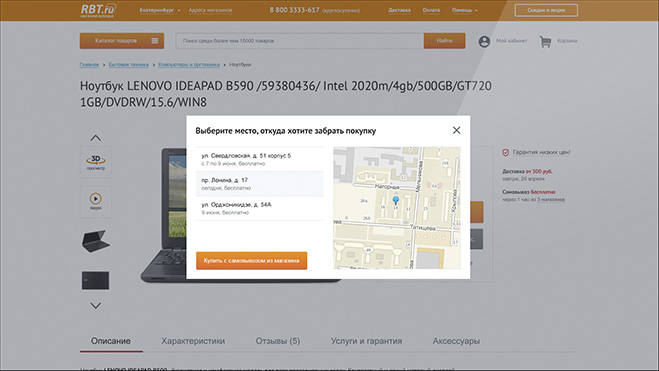Screen dimensions: 659x371
Task: Select pickup at пр. Ленина, д. 17
Action: [260, 184]
